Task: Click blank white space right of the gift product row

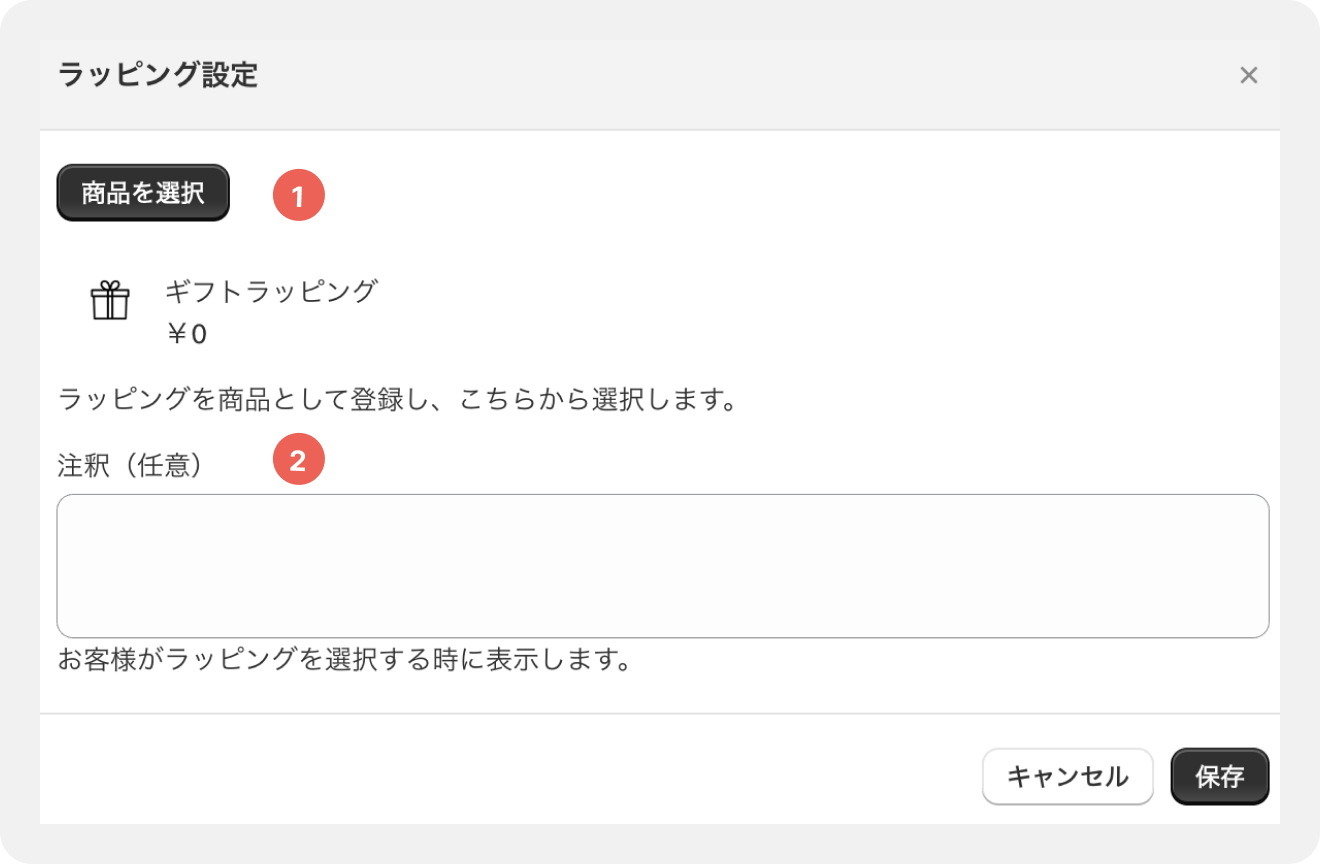Action: coord(800,312)
